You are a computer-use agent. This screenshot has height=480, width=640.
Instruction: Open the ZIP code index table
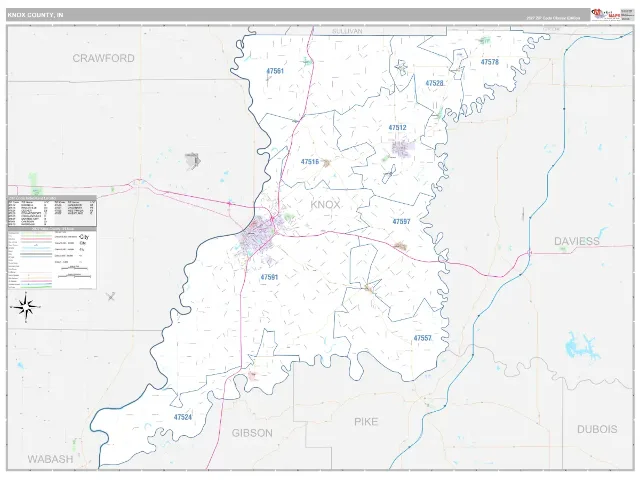pos(52,211)
